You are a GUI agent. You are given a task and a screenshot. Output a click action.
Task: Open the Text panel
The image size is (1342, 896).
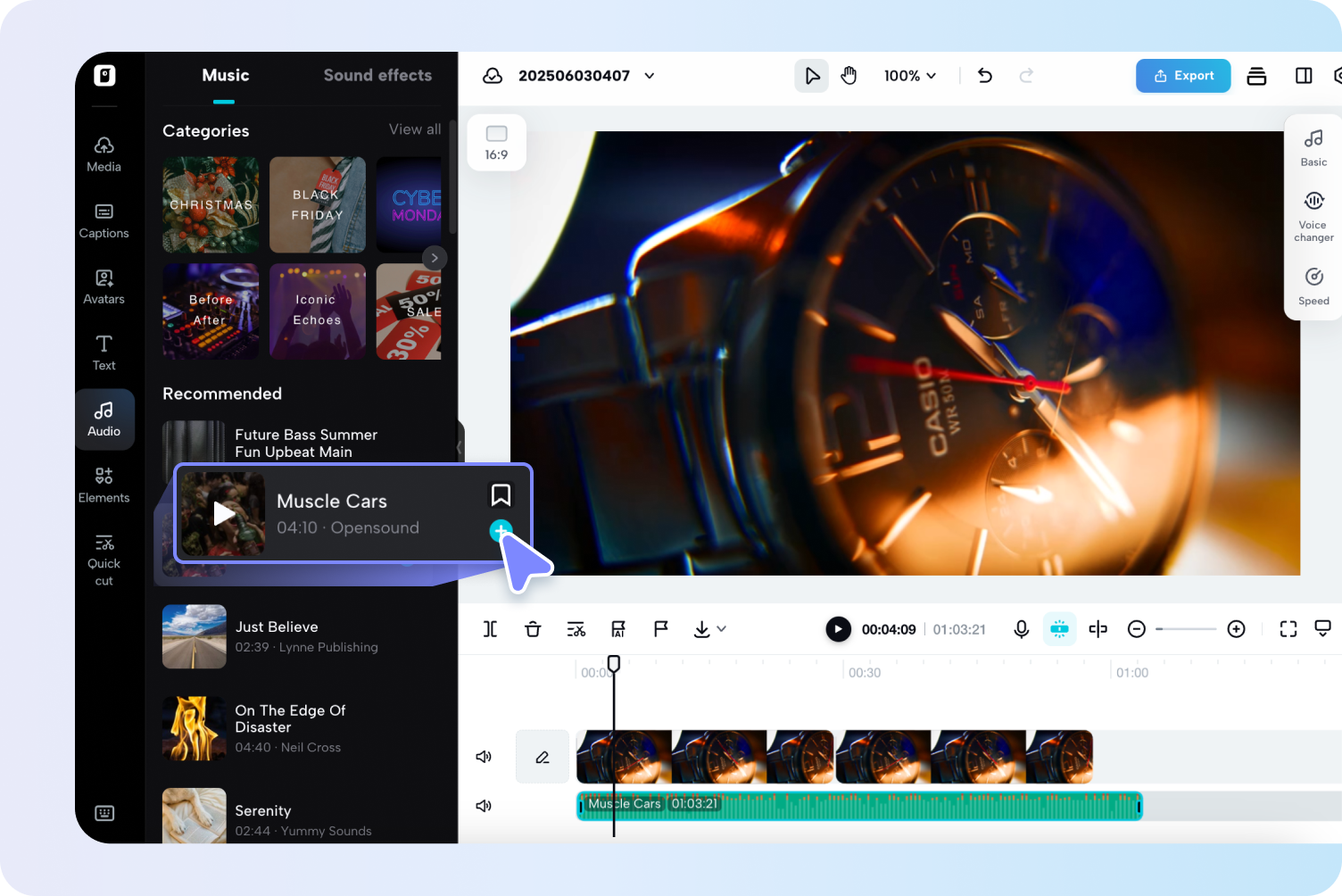[x=104, y=353]
